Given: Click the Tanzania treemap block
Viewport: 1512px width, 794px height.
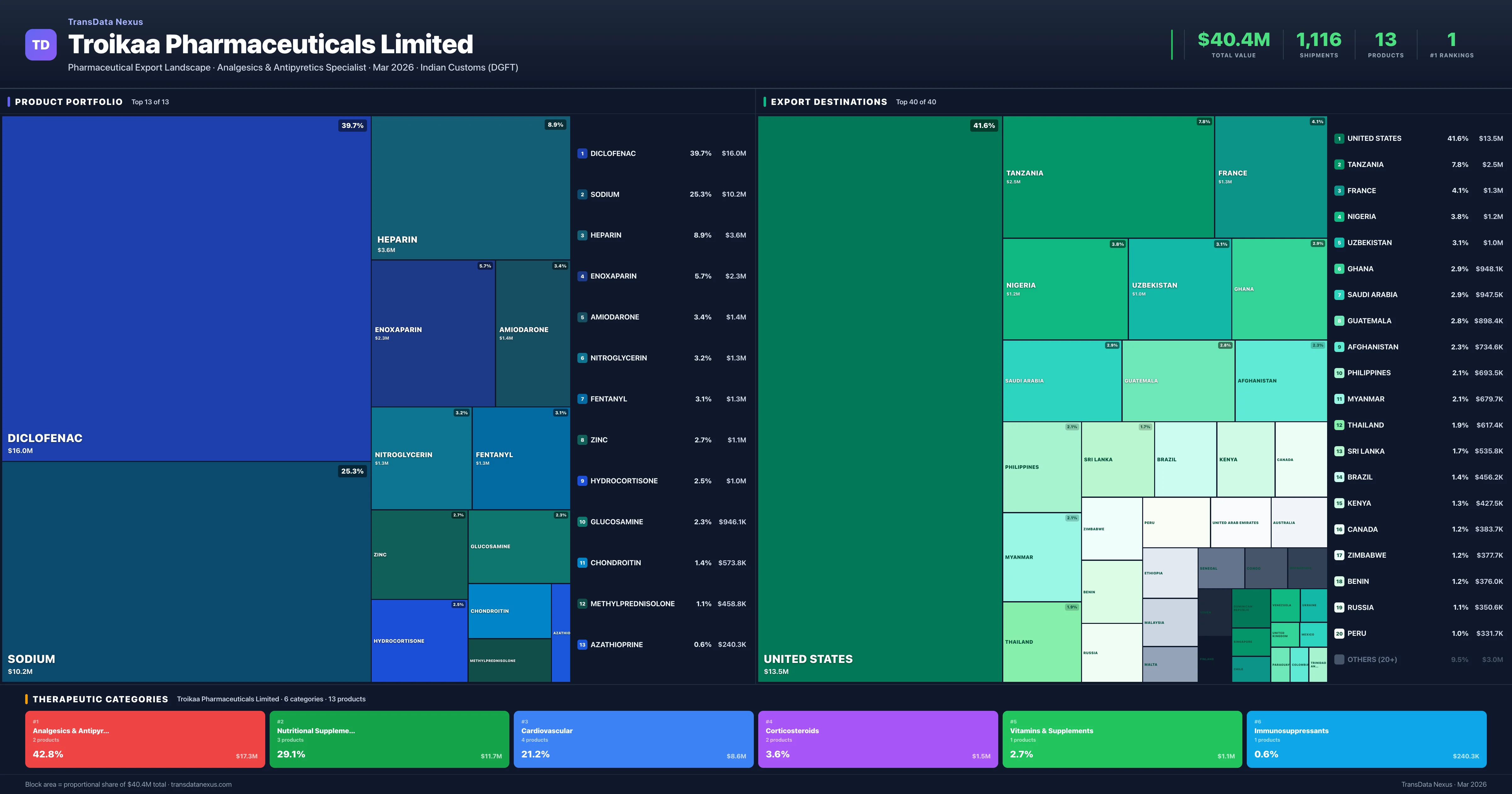Looking at the screenshot, I should click(x=1108, y=176).
